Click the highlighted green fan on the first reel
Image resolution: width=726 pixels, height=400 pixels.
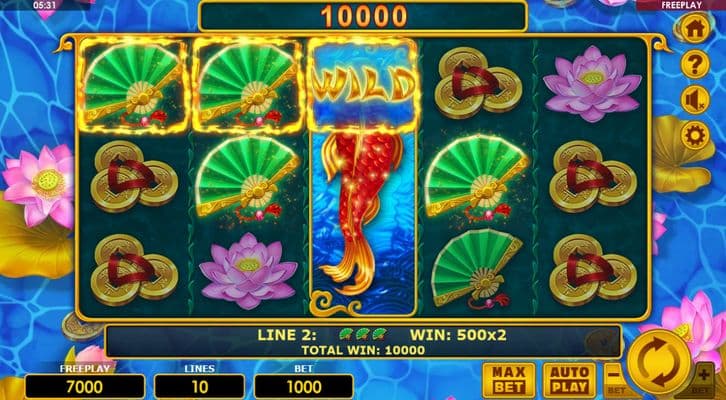coord(133,86)
